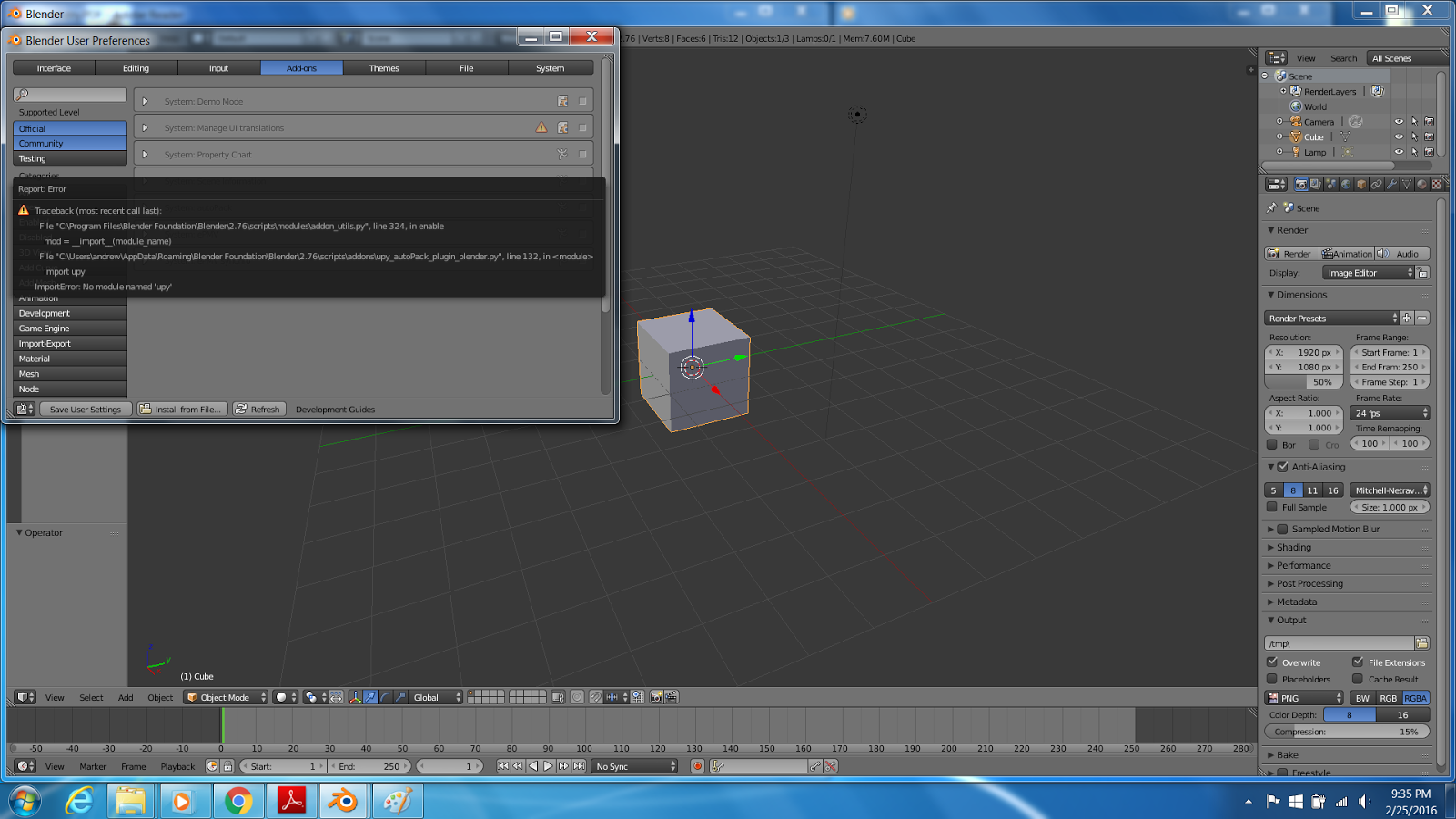Open the Global transform orientation dropdown
Screen dimensions: 1456x819
(437, 697)
